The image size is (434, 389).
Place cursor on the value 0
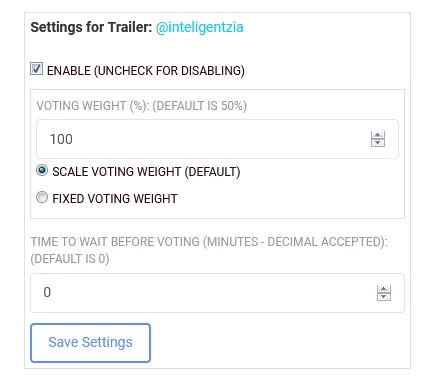coord(47,292)
